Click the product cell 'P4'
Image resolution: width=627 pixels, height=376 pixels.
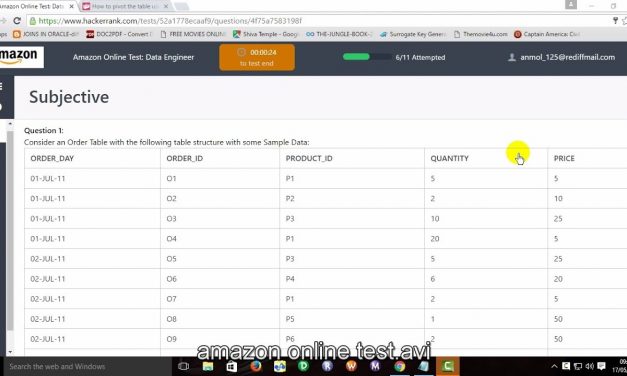pos(290,279)
